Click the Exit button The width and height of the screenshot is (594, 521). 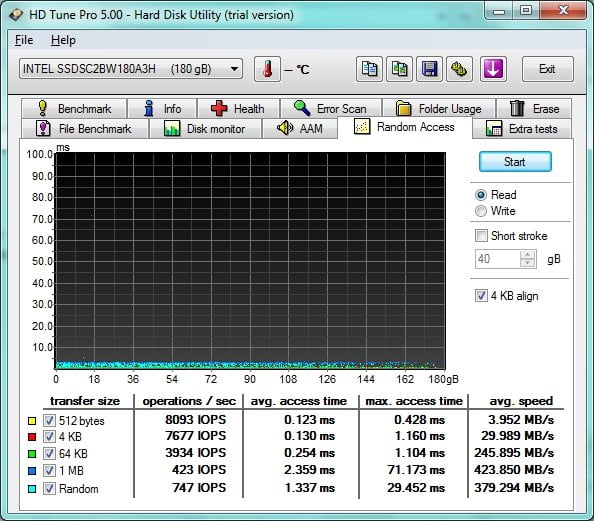(547, 69)
